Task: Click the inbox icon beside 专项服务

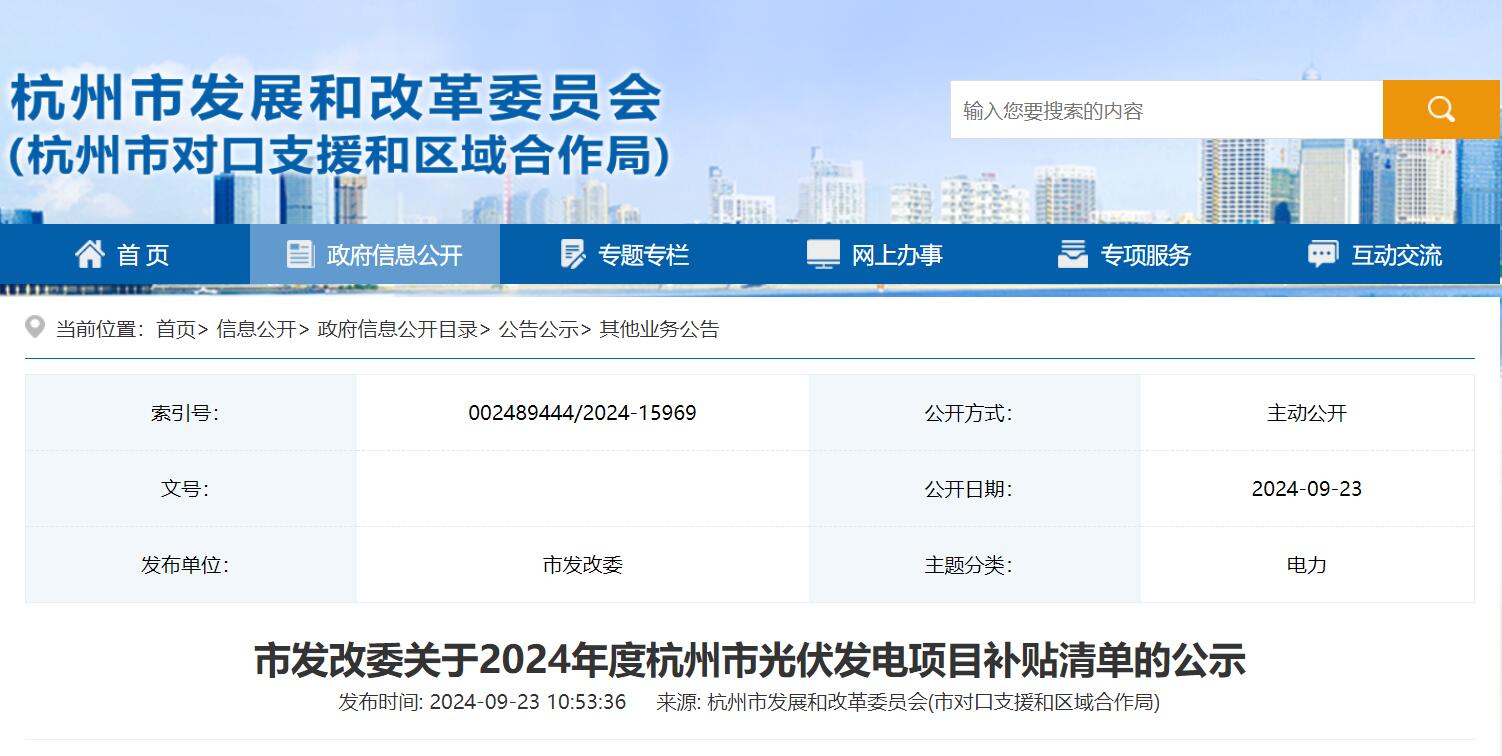Action: pyautogui.click(x=1072, y=254)
